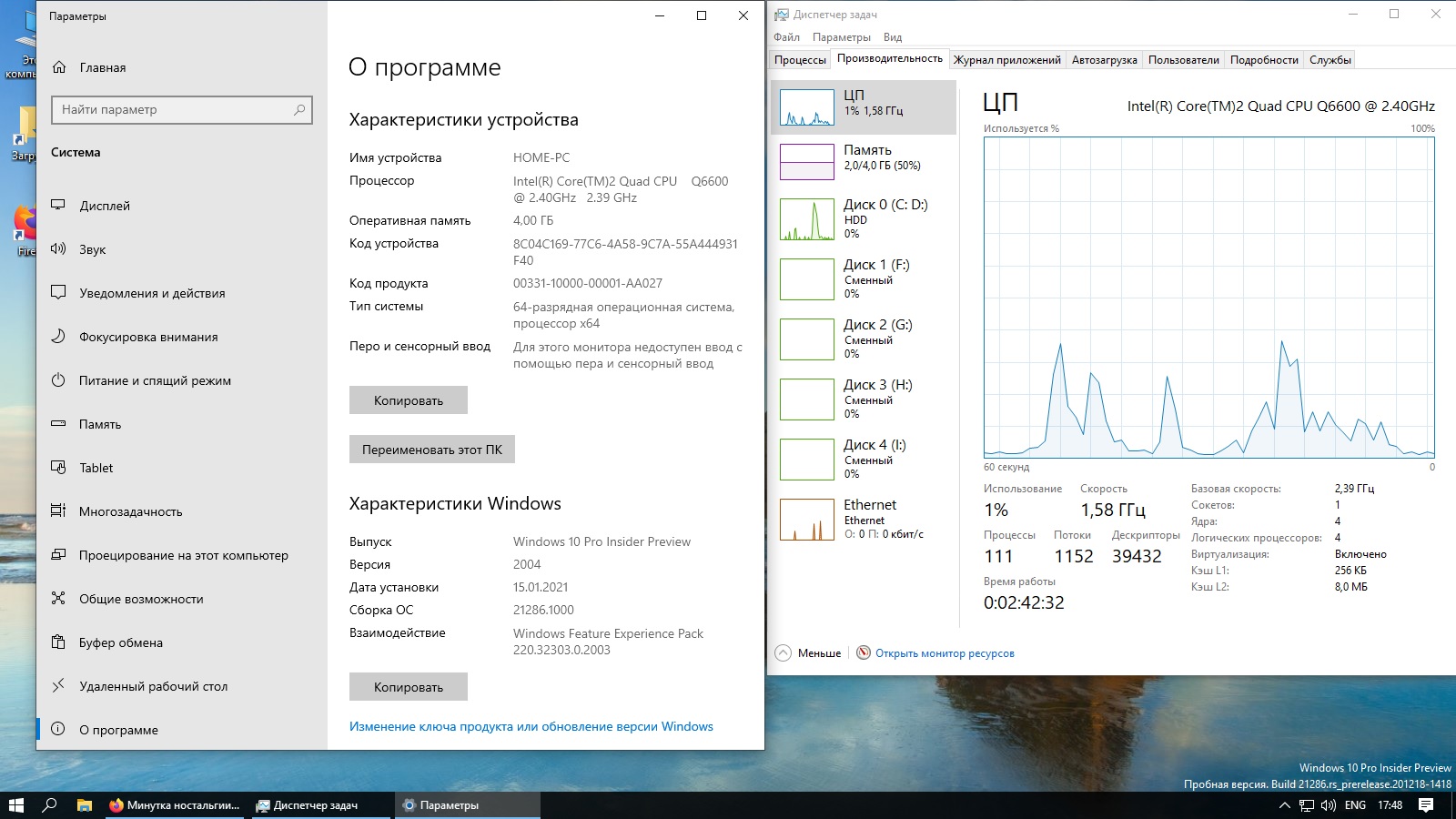
Task: Open resource monitor link
Action: pyautogui.click(x=945, y=653)
